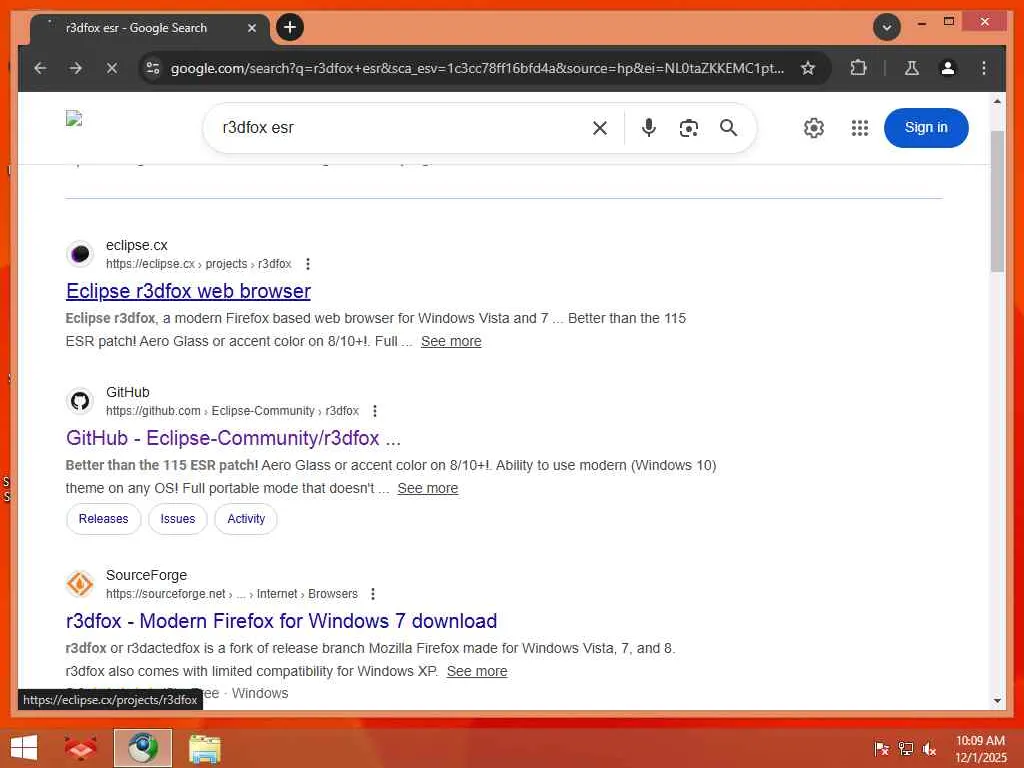This screenshot has height=768, width=1024.
Task: Open the network tray icon
Action: 906,748
